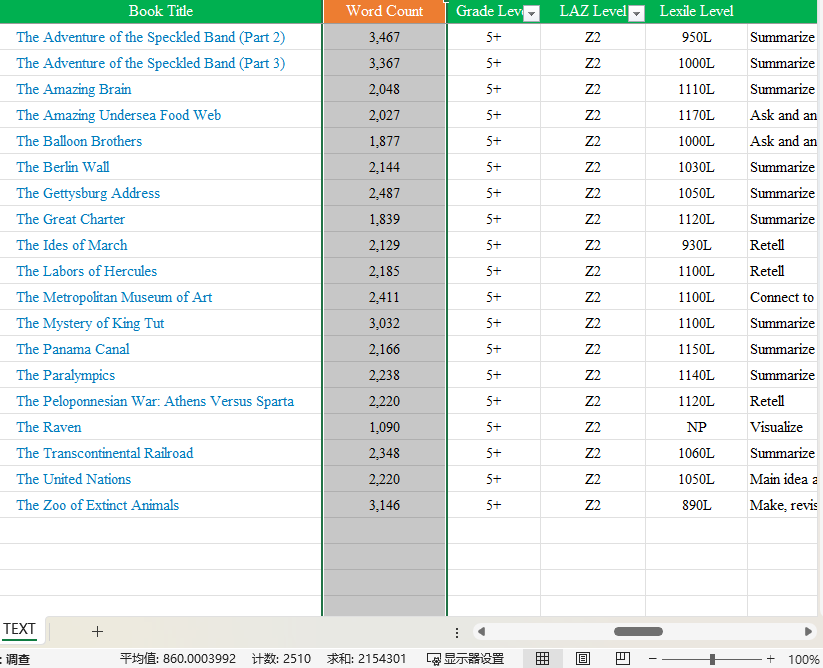Viewport: 823px width, 668px height.
Task: Switch to Page Break Preview view
Action: click(x=622, y=659)
